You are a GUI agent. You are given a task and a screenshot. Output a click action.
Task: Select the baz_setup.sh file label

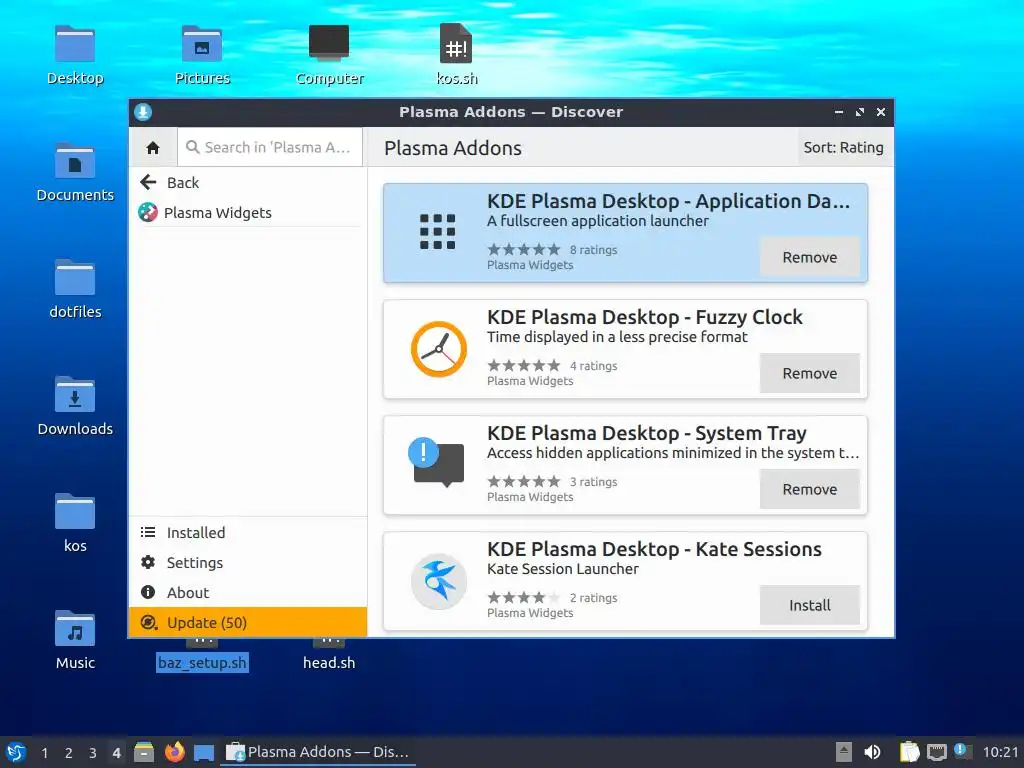click(202, 663)
